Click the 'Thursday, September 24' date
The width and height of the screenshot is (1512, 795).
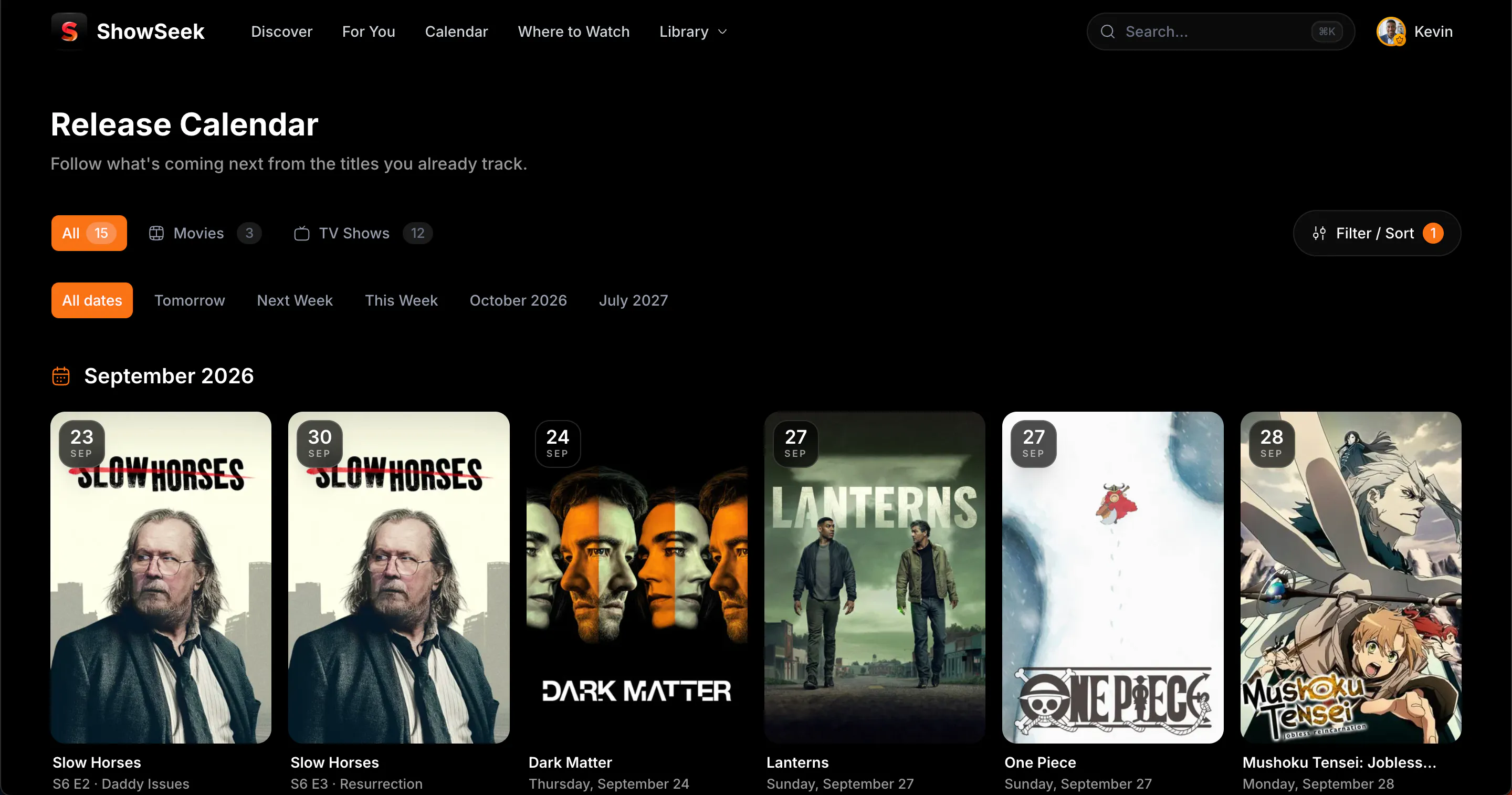click(608, 784)
